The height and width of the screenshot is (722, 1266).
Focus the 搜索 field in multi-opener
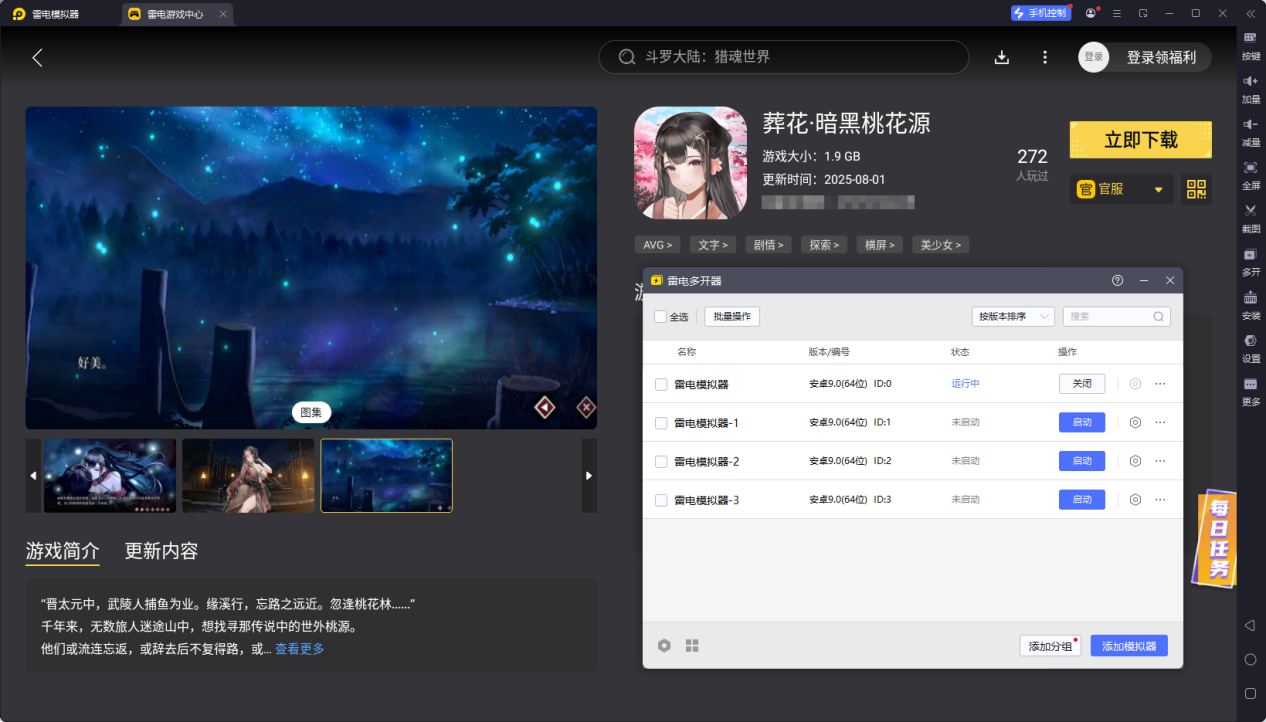point(1116,316)
